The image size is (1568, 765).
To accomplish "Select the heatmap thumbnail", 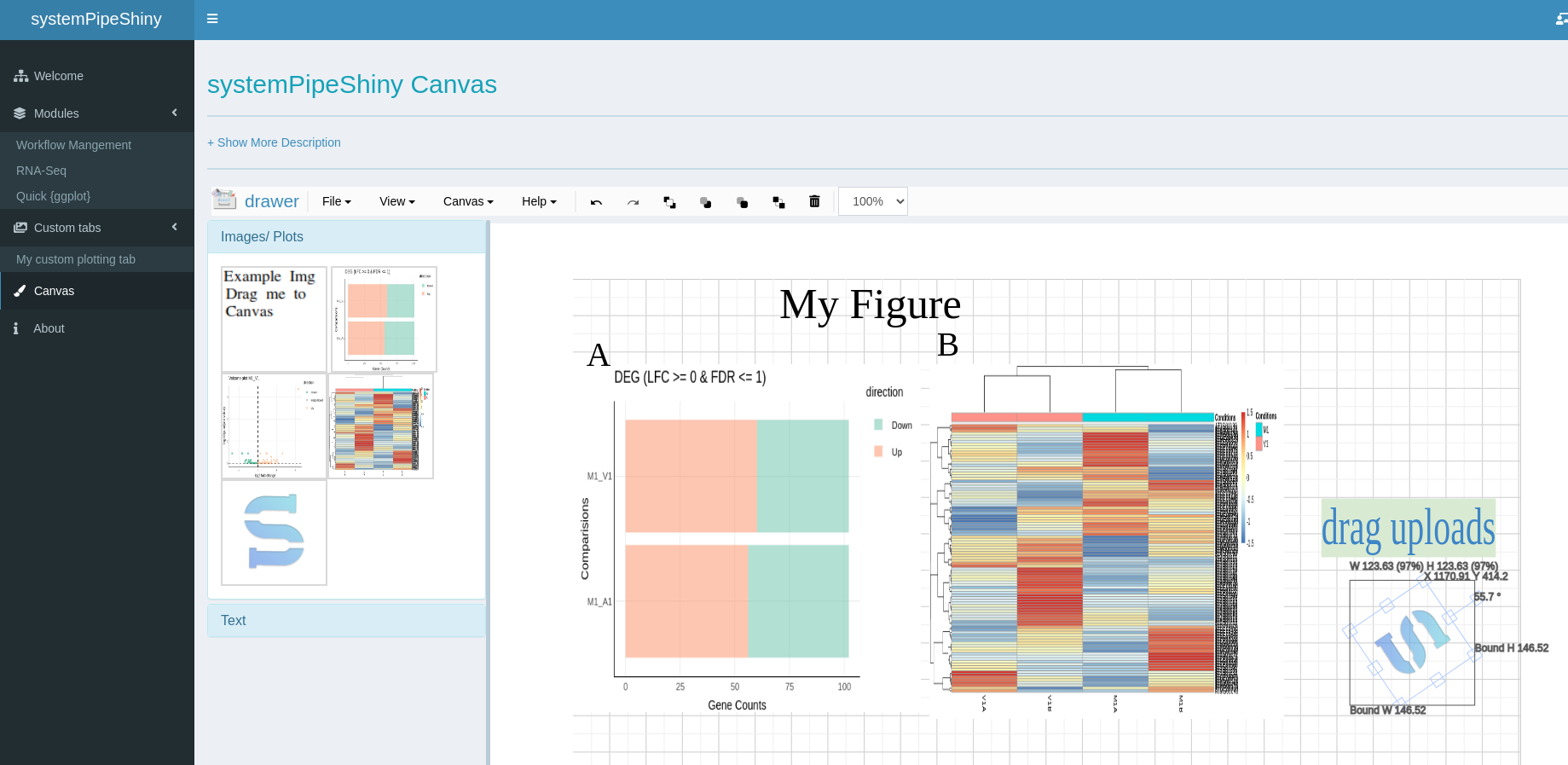I will click(381, 426).
